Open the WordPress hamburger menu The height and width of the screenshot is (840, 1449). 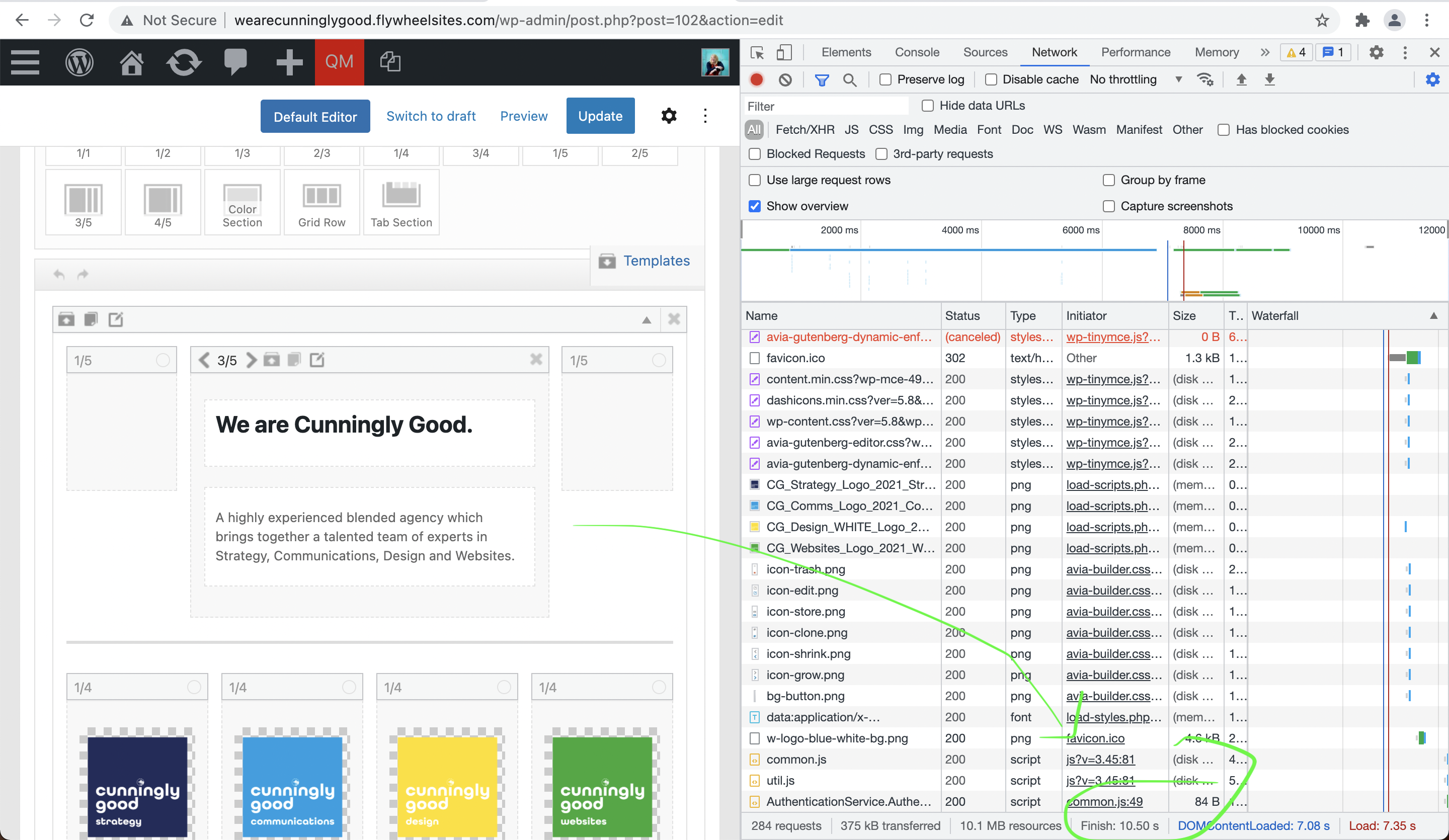click(x=25, y=62)
